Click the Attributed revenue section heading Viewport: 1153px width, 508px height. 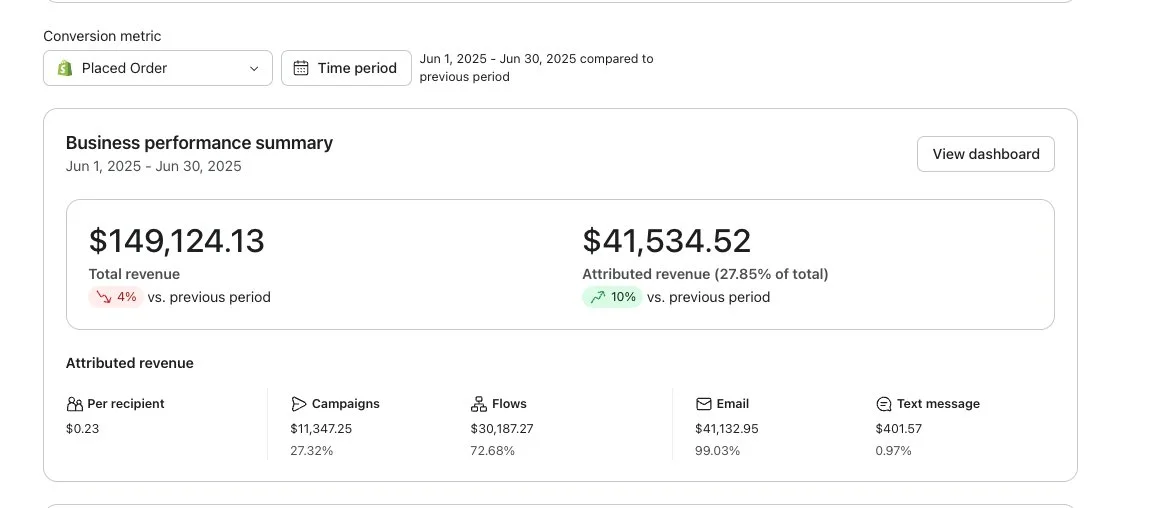(130, 363)
